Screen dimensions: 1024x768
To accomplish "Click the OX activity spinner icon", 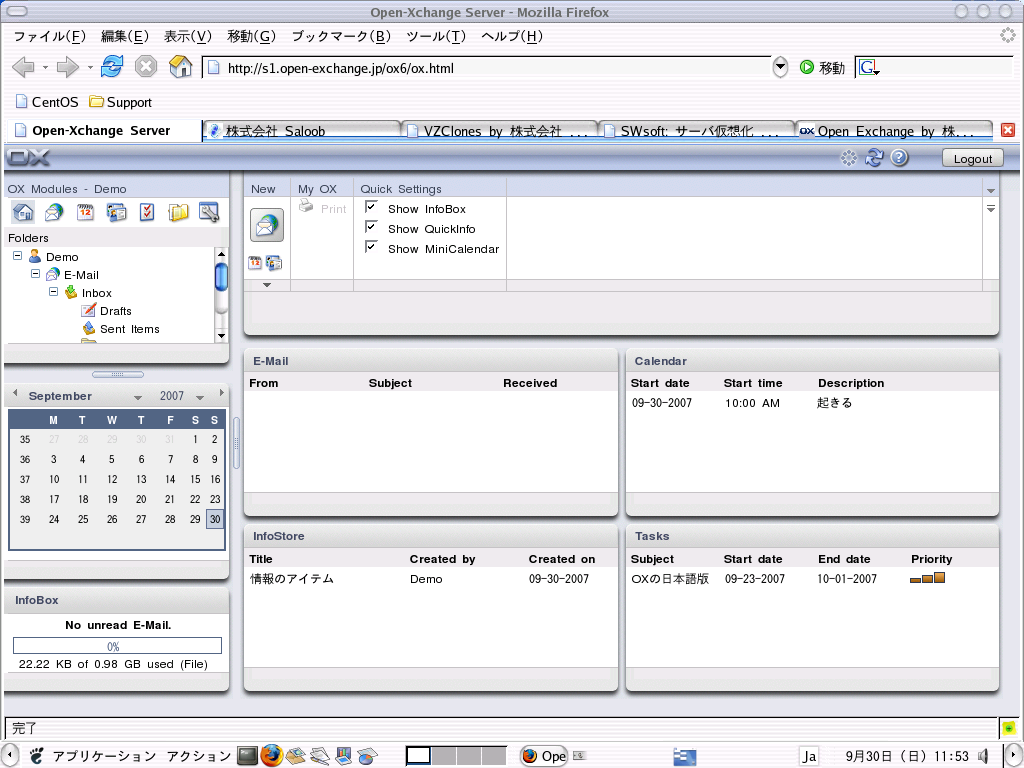I will click(x=848, y=157).
